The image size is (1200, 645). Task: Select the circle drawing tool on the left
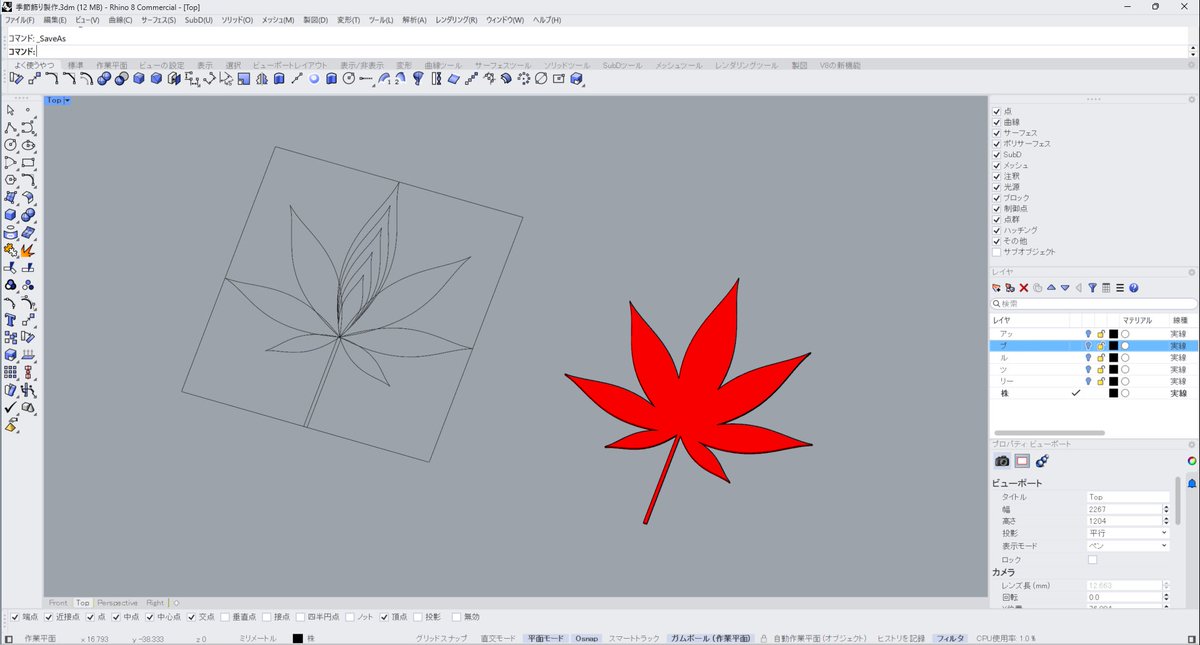[x=10, y=145]
